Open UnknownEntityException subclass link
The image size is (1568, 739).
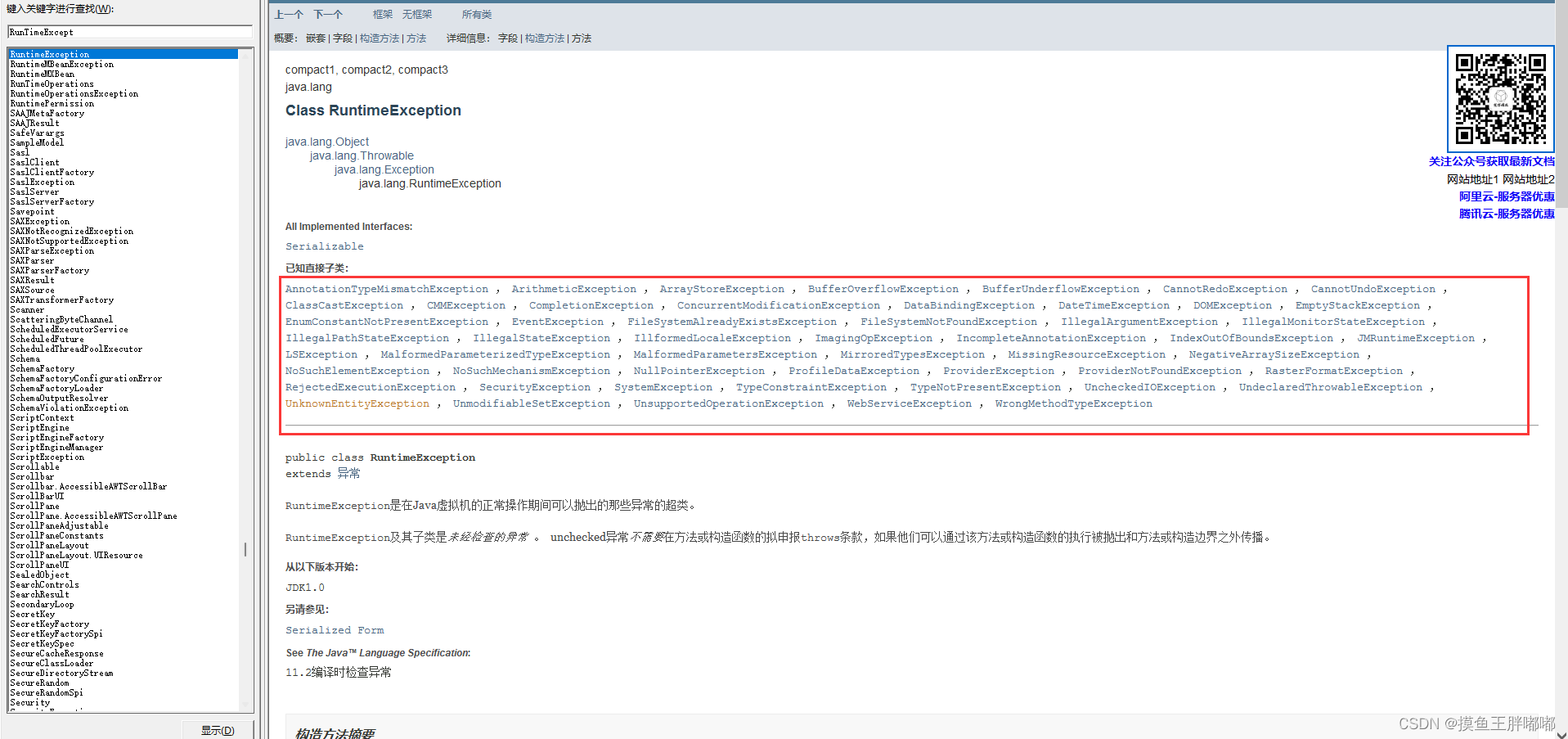[357, 403]
